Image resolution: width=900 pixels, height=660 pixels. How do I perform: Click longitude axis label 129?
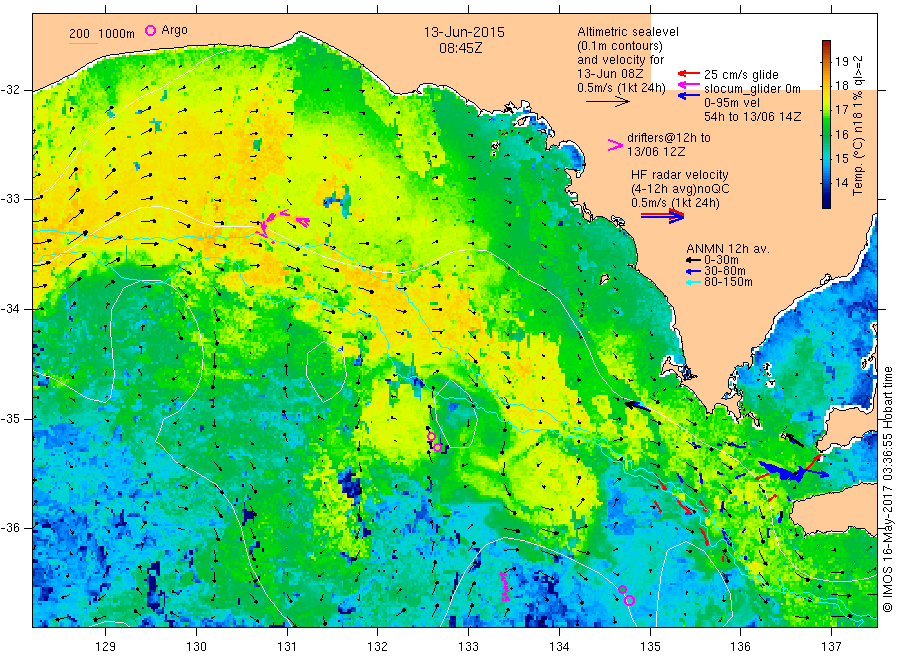point(106,647)
